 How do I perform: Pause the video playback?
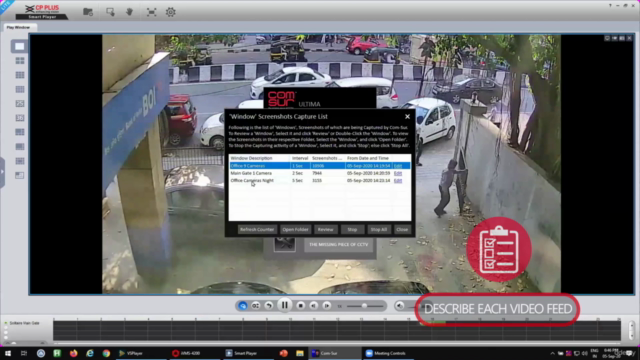[284, 305]
